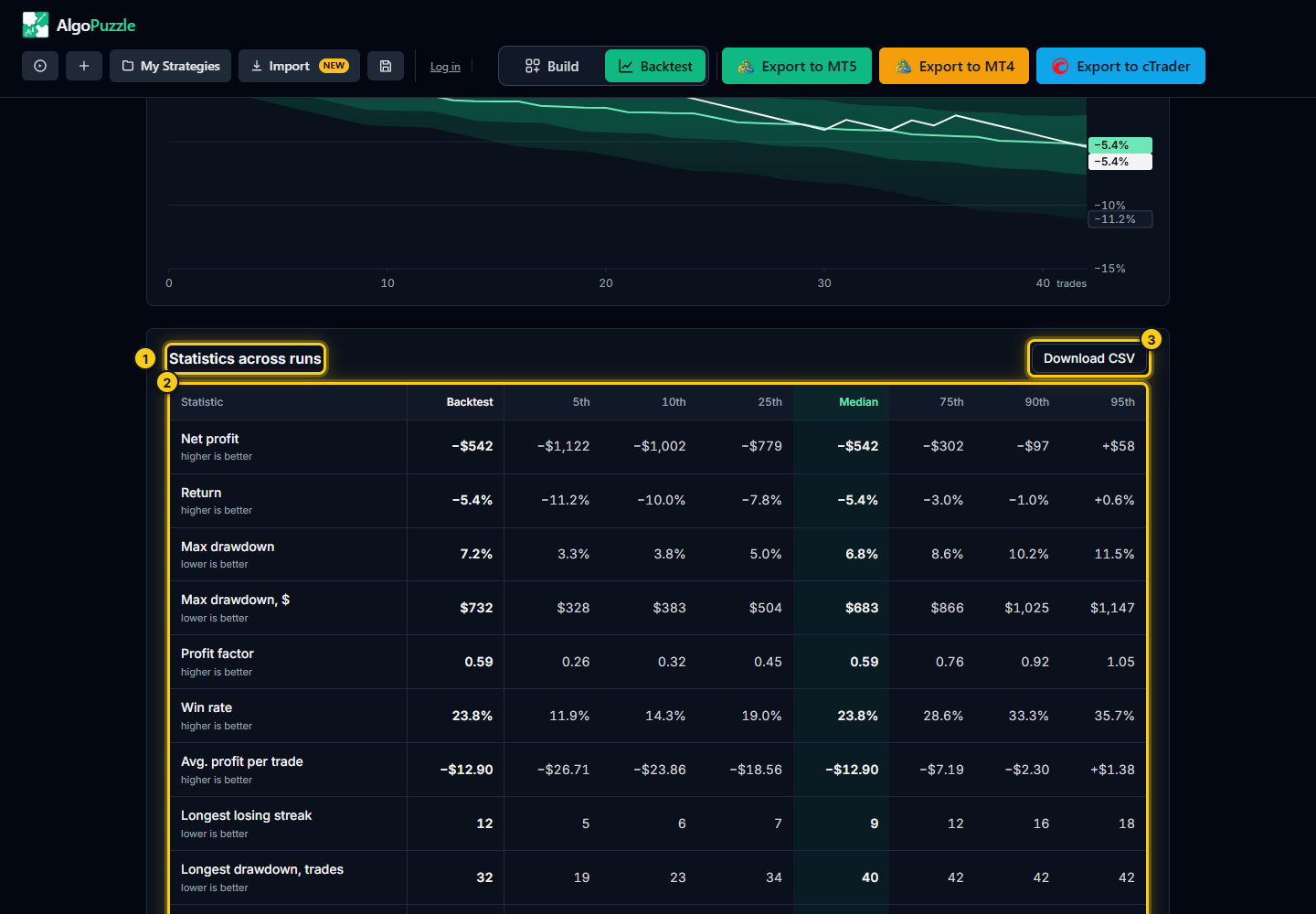Click the plus new strategy icon
The image size is (1316, 914).
(84, 66)
